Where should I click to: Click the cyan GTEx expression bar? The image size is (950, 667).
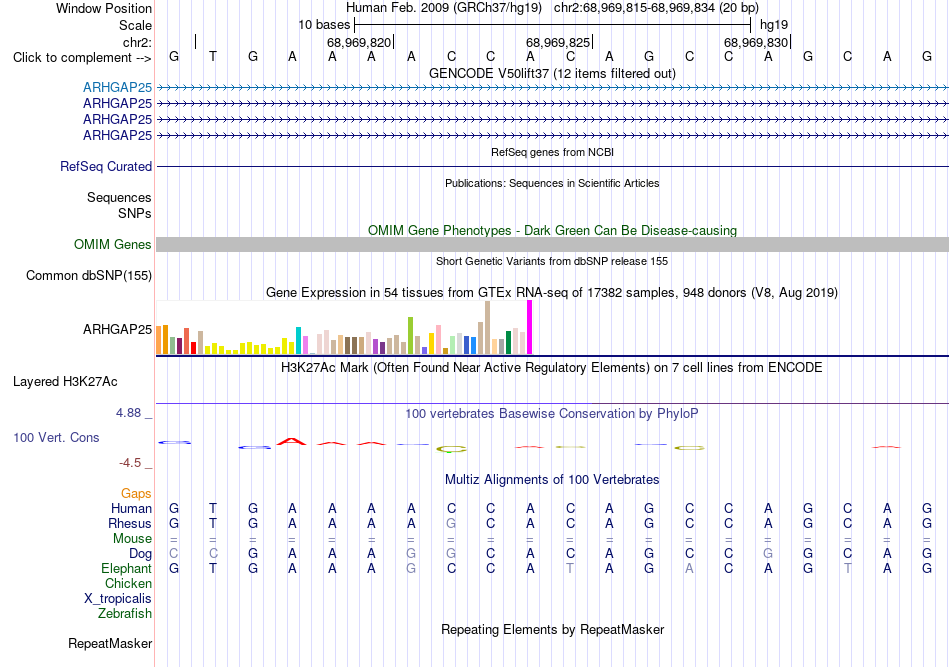click(298, 340)
